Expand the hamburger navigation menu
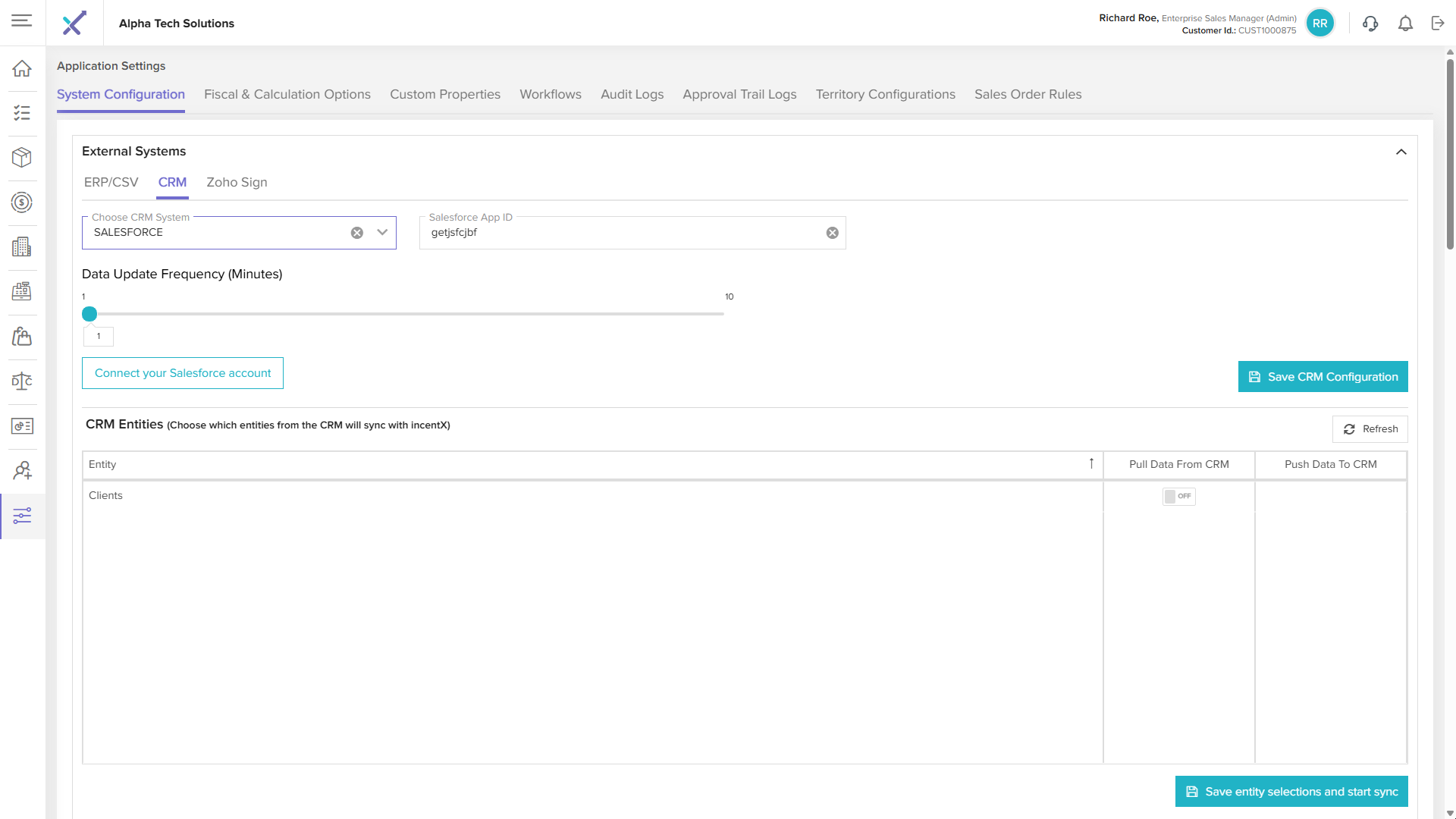The width and height of the screenshot is (1456, 819). coord(22,21)
